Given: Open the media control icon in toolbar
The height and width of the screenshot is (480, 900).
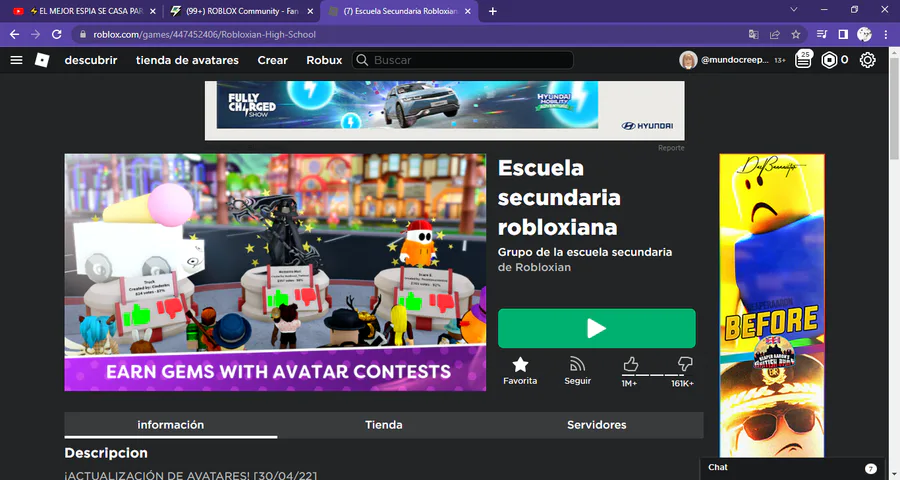Looking at the screenshot, I should pos(822,34).
